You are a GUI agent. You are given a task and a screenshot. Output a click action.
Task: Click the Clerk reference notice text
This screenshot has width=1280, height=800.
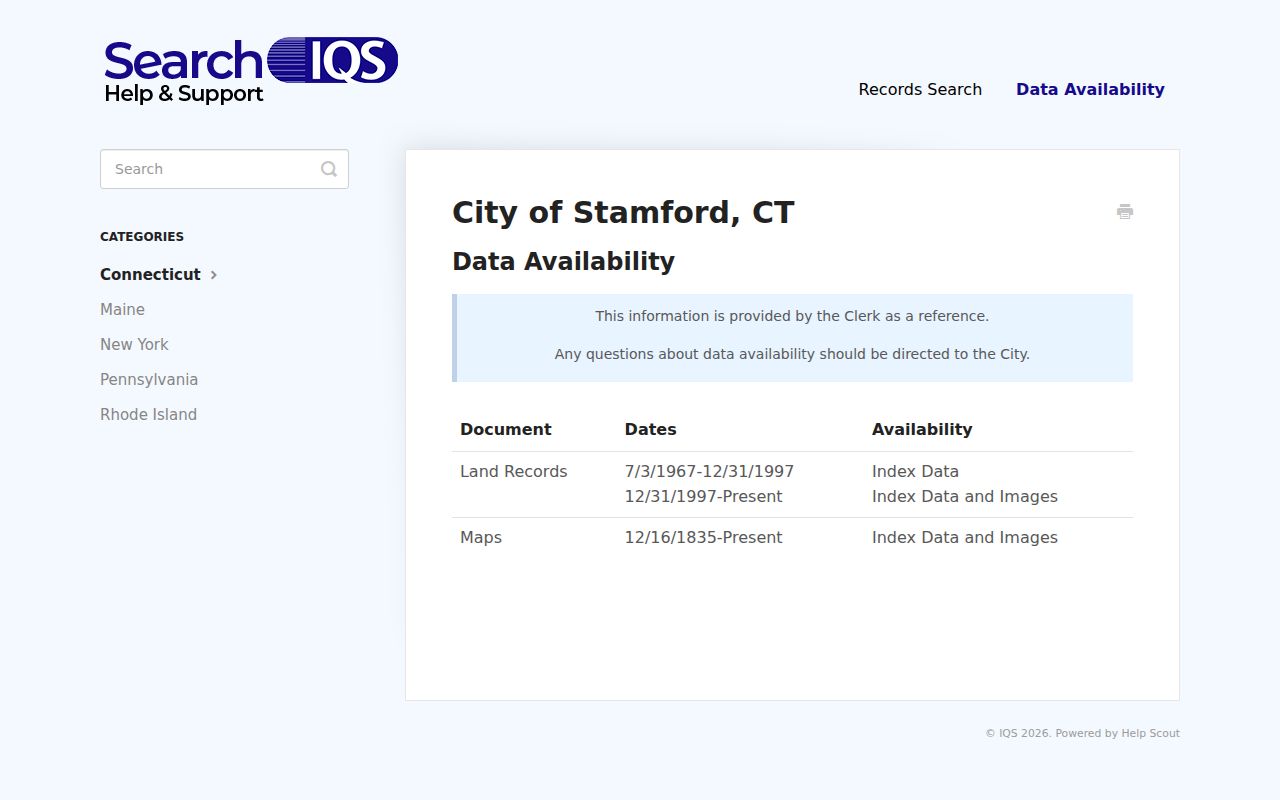(792, 316)
